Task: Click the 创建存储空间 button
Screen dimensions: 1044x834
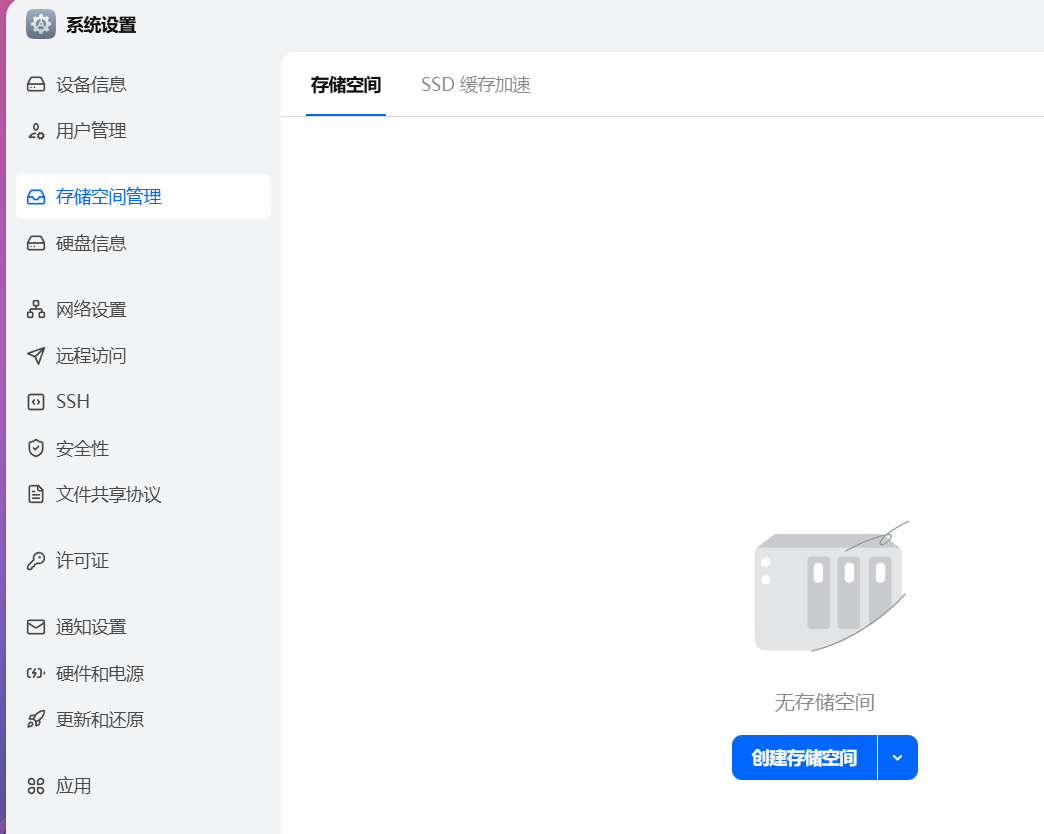Action: pos(805,757)
